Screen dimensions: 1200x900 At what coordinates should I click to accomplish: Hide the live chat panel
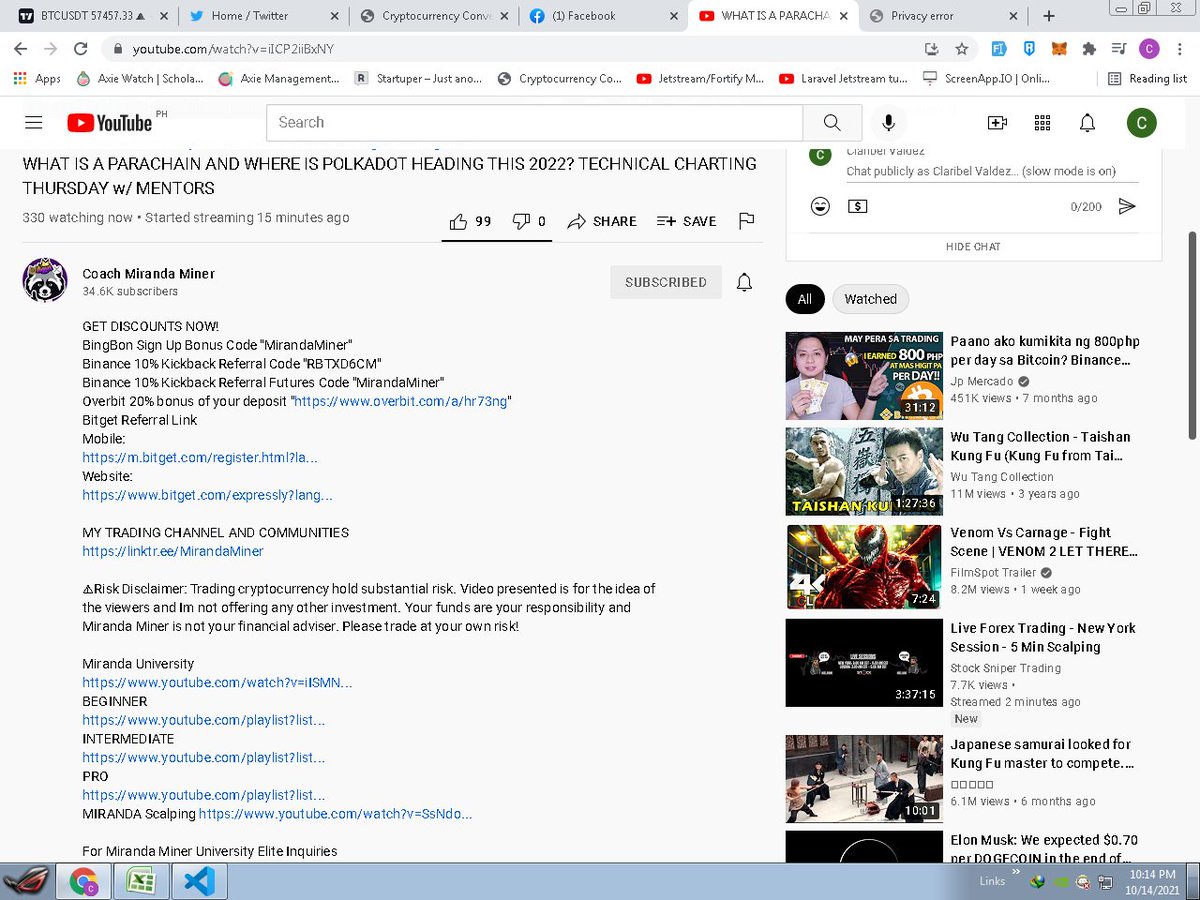click(973, 246)
